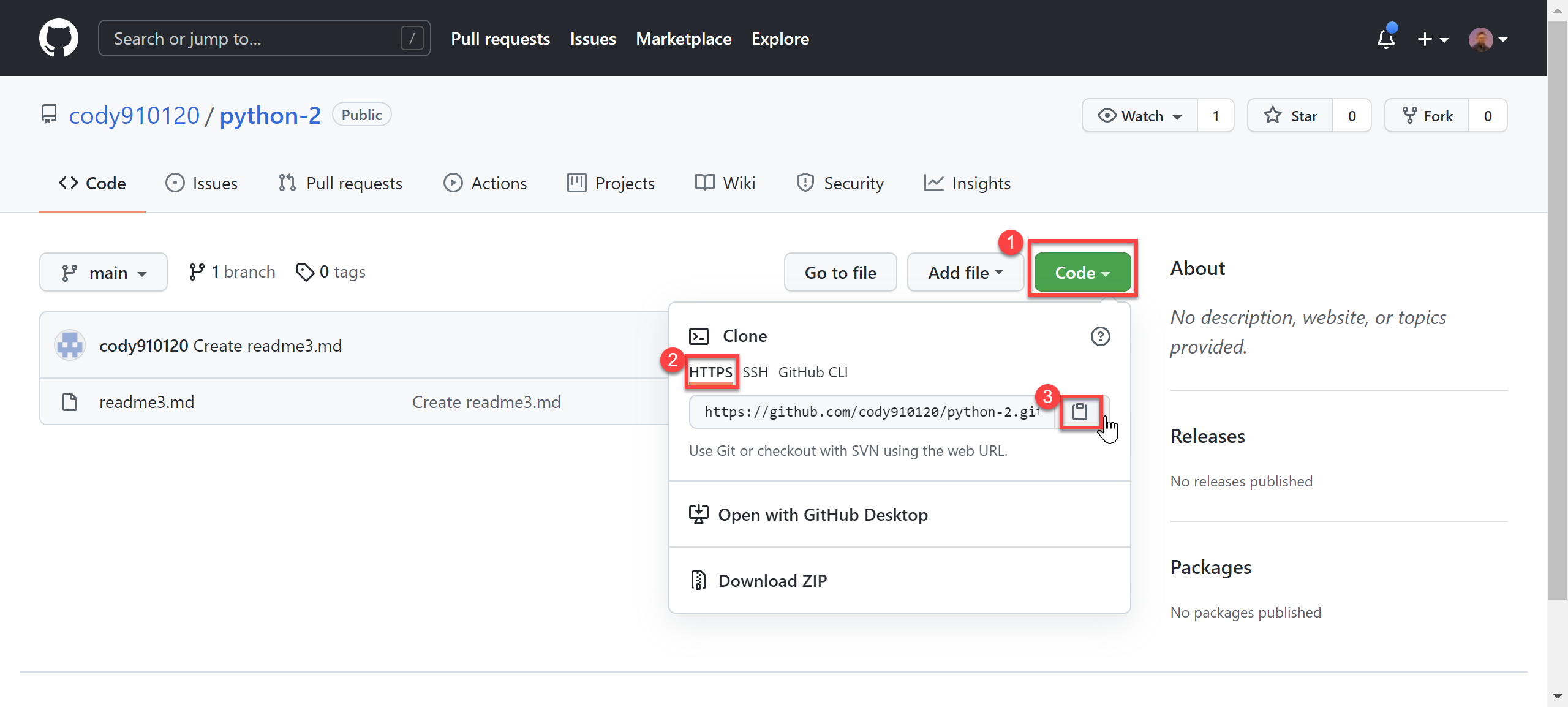Click Open with GitHub Desktop
1568x707 pixels.
[822, 515]
